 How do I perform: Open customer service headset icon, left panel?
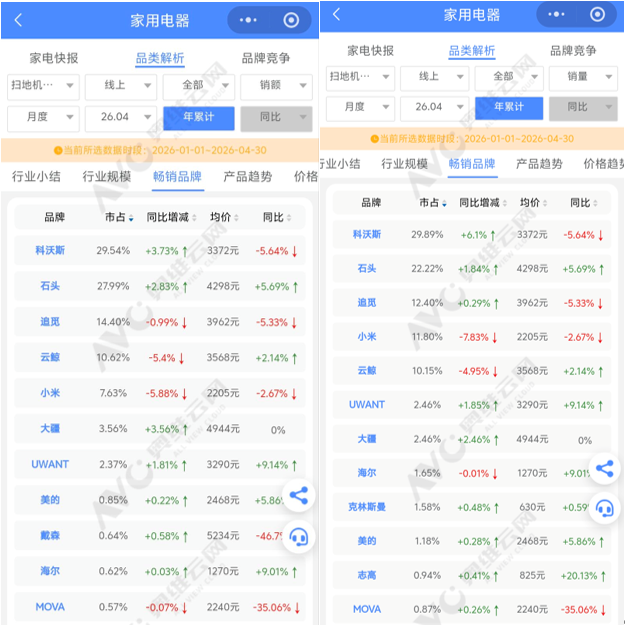click(299, 537)
